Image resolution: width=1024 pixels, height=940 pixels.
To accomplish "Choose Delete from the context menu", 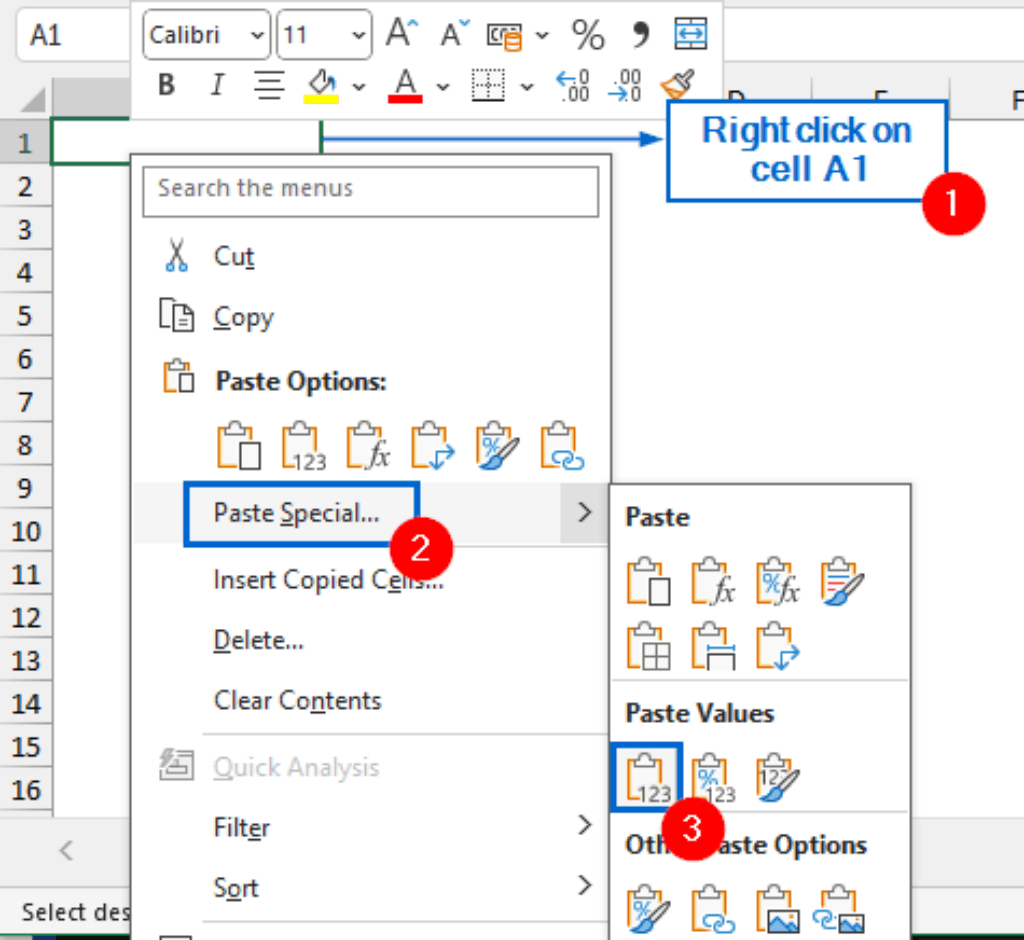I will (258, 640).
